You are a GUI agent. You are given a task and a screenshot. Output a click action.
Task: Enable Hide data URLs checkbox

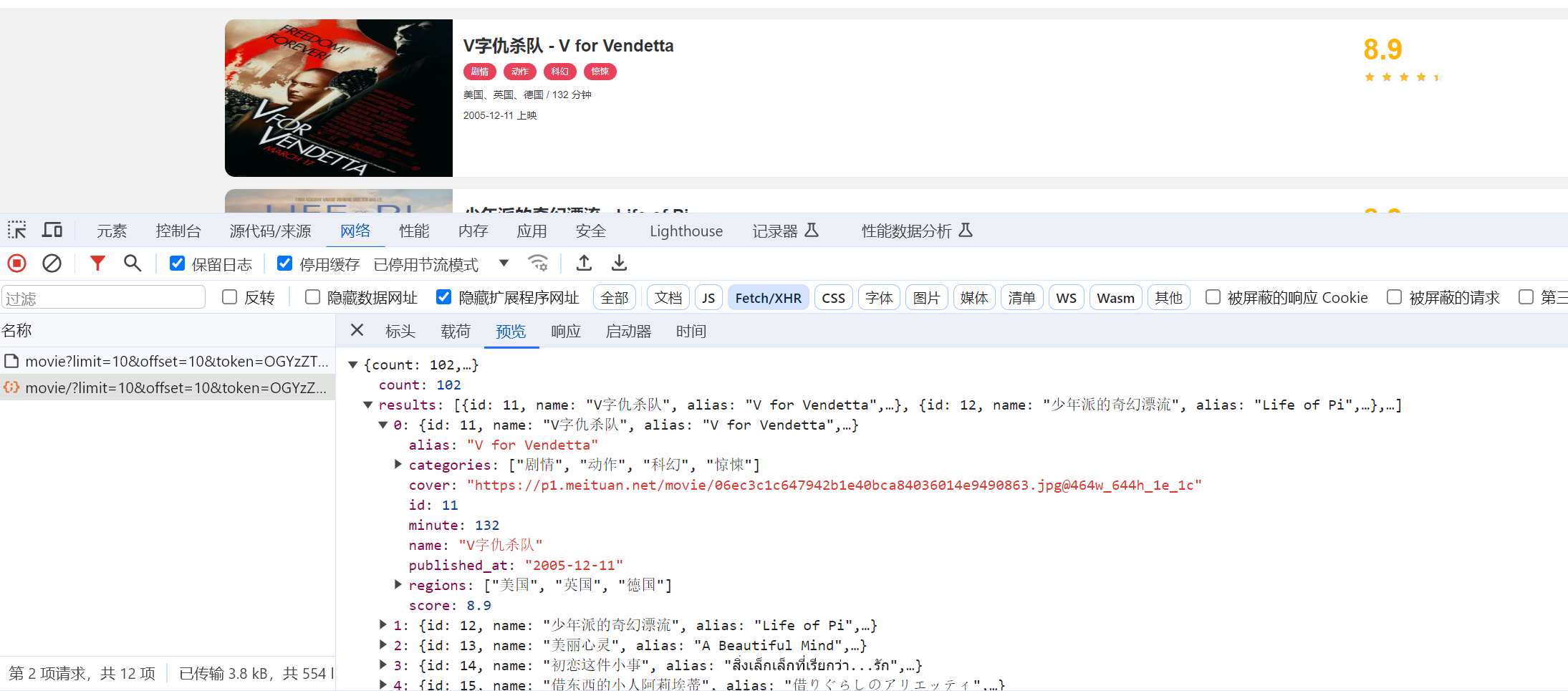[x=312, y=297]
